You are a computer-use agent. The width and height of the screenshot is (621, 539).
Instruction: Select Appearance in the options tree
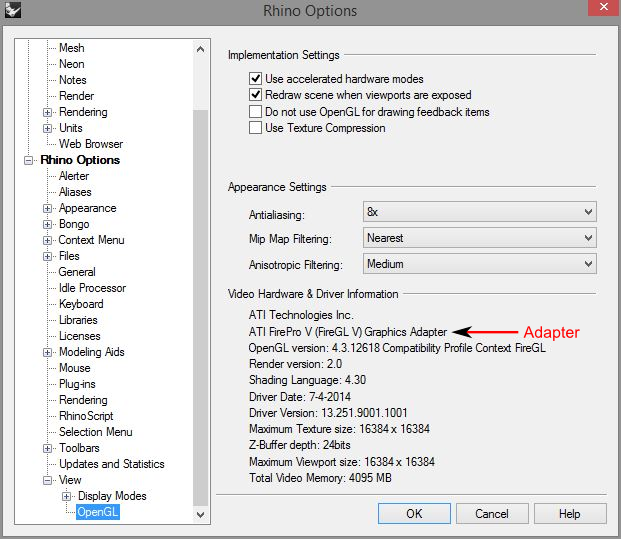coord(88,208)
